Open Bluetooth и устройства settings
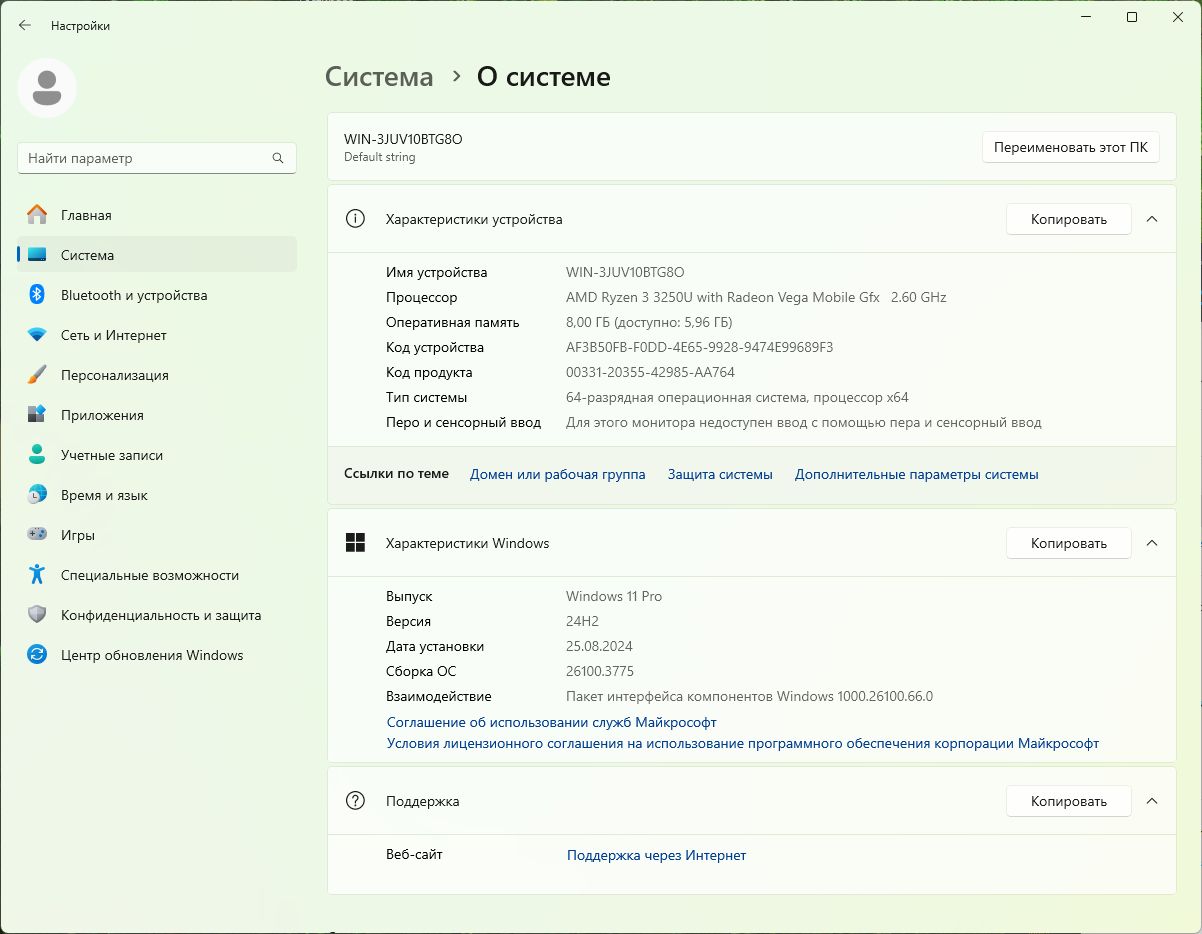 click(x=157, y=295)
